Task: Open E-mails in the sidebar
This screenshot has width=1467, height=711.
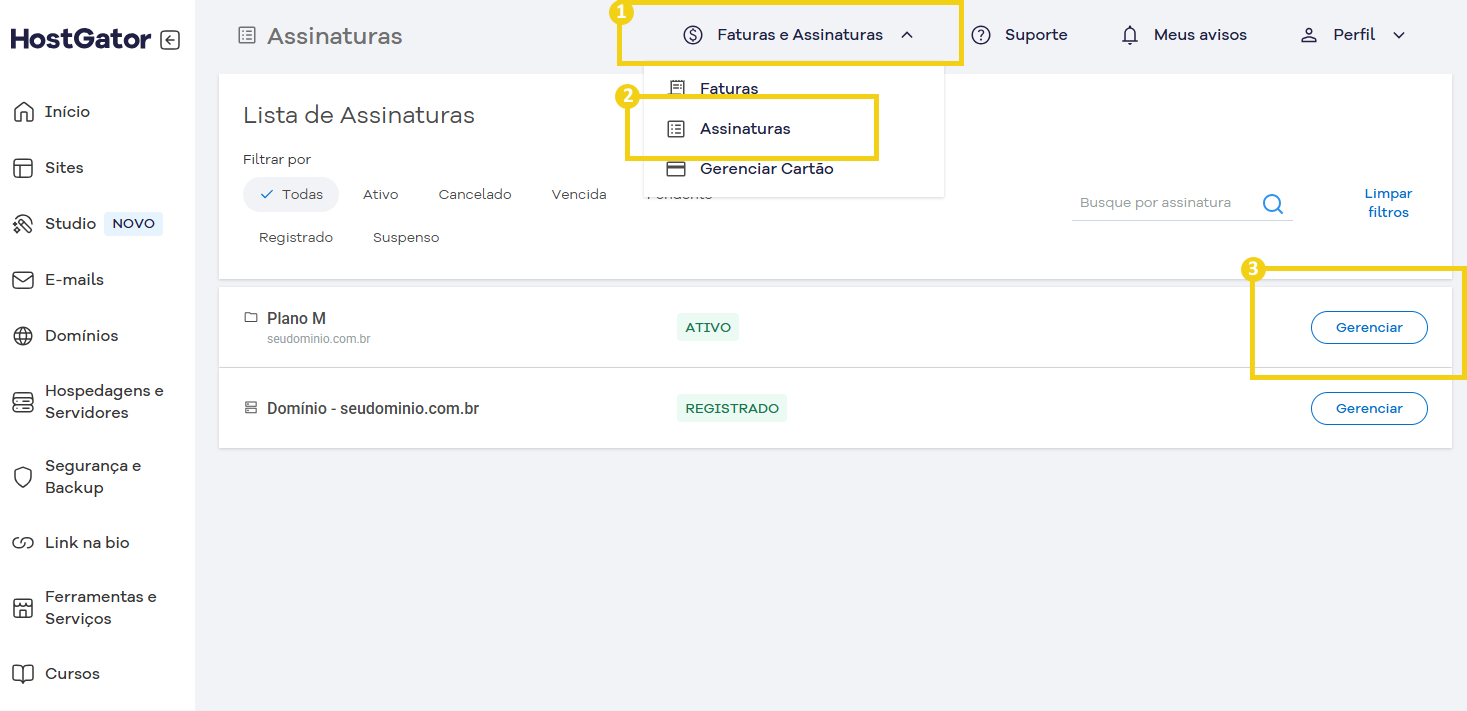Action: pyautogui.click(x=74, y=280)
